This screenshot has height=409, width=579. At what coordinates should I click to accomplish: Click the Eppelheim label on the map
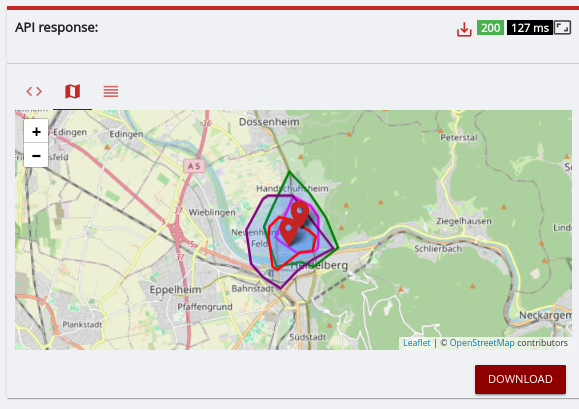pyautogui.click(x=175, y=290)
